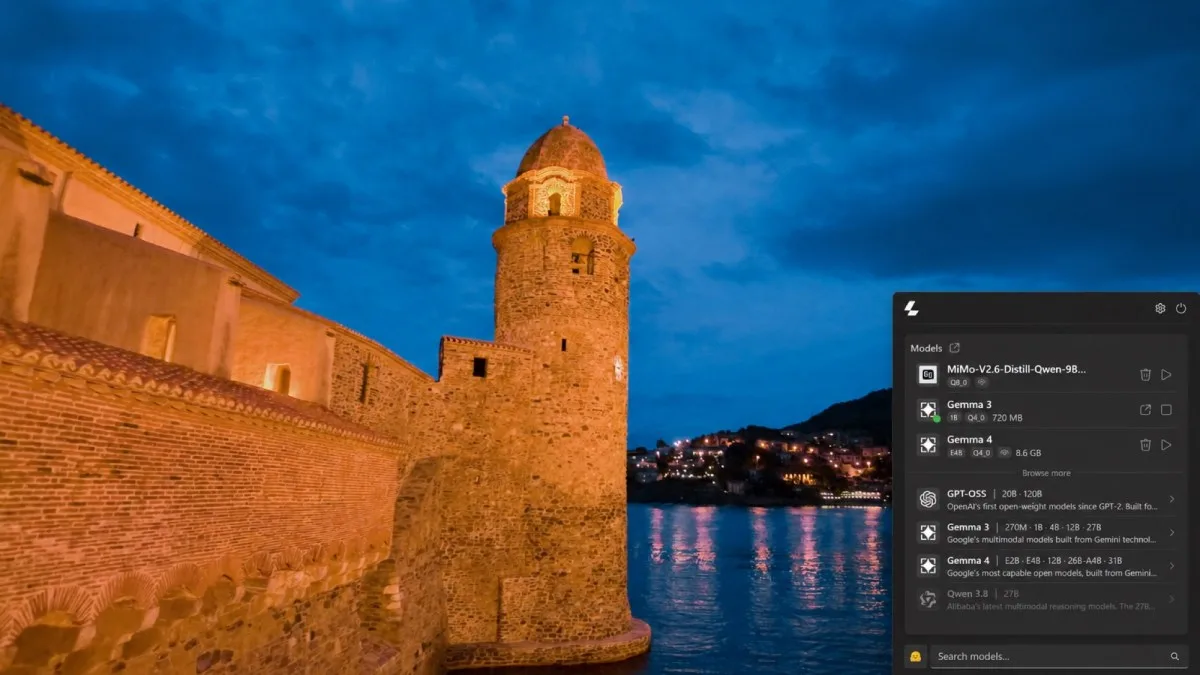The width and height of the screenshot is (1200, 675).
Task: Click the Gemma 3 catalog logo with 270M sizes
Action: click(x=928, y=532)
